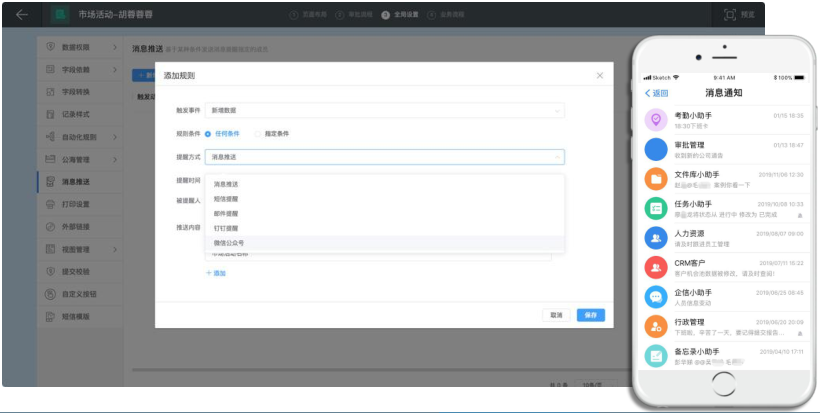Select the 指定条件 radio option
The image size is (820, 413).
coord(257,133)
